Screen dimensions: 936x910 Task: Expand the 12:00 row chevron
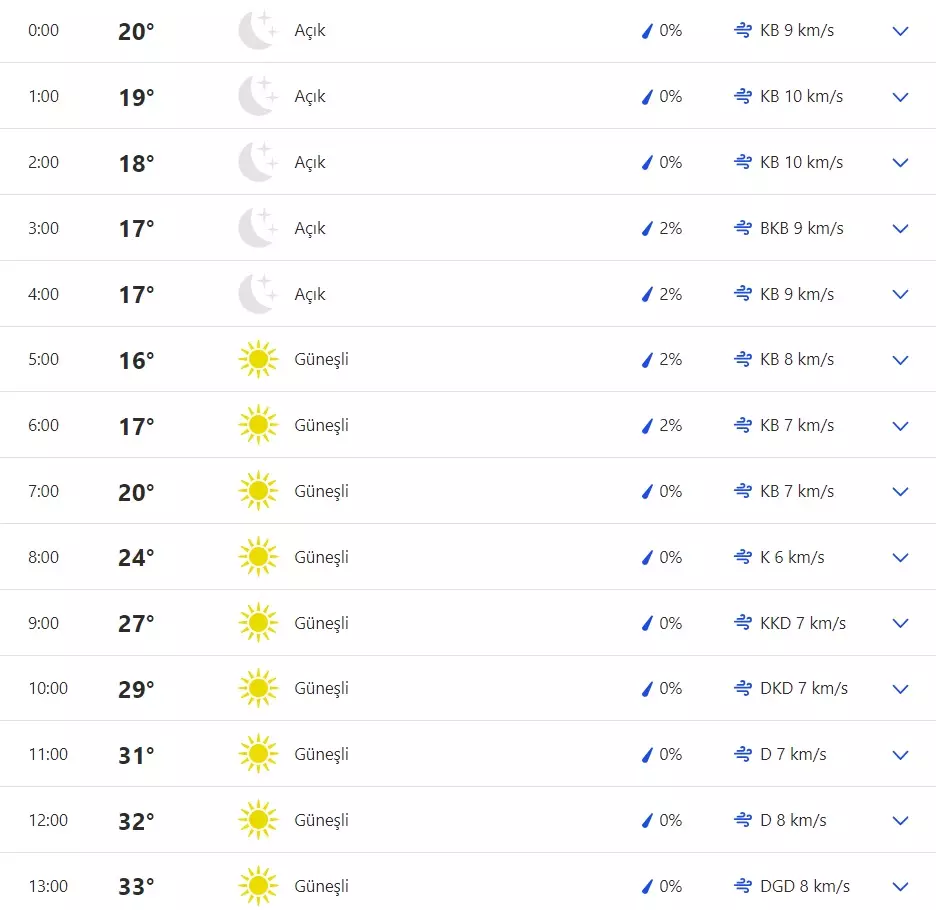point(900,821)
